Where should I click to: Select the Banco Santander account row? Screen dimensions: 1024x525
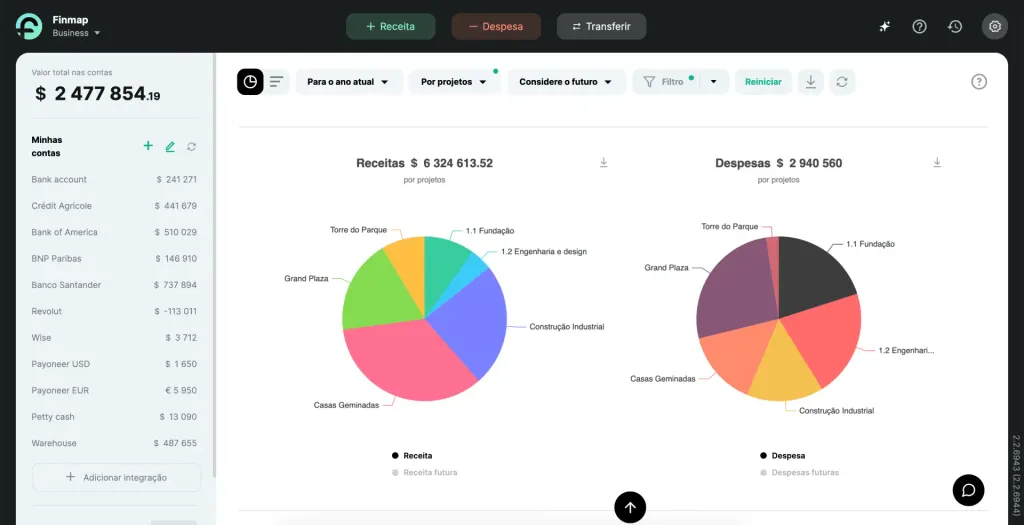tap(114, 285)
